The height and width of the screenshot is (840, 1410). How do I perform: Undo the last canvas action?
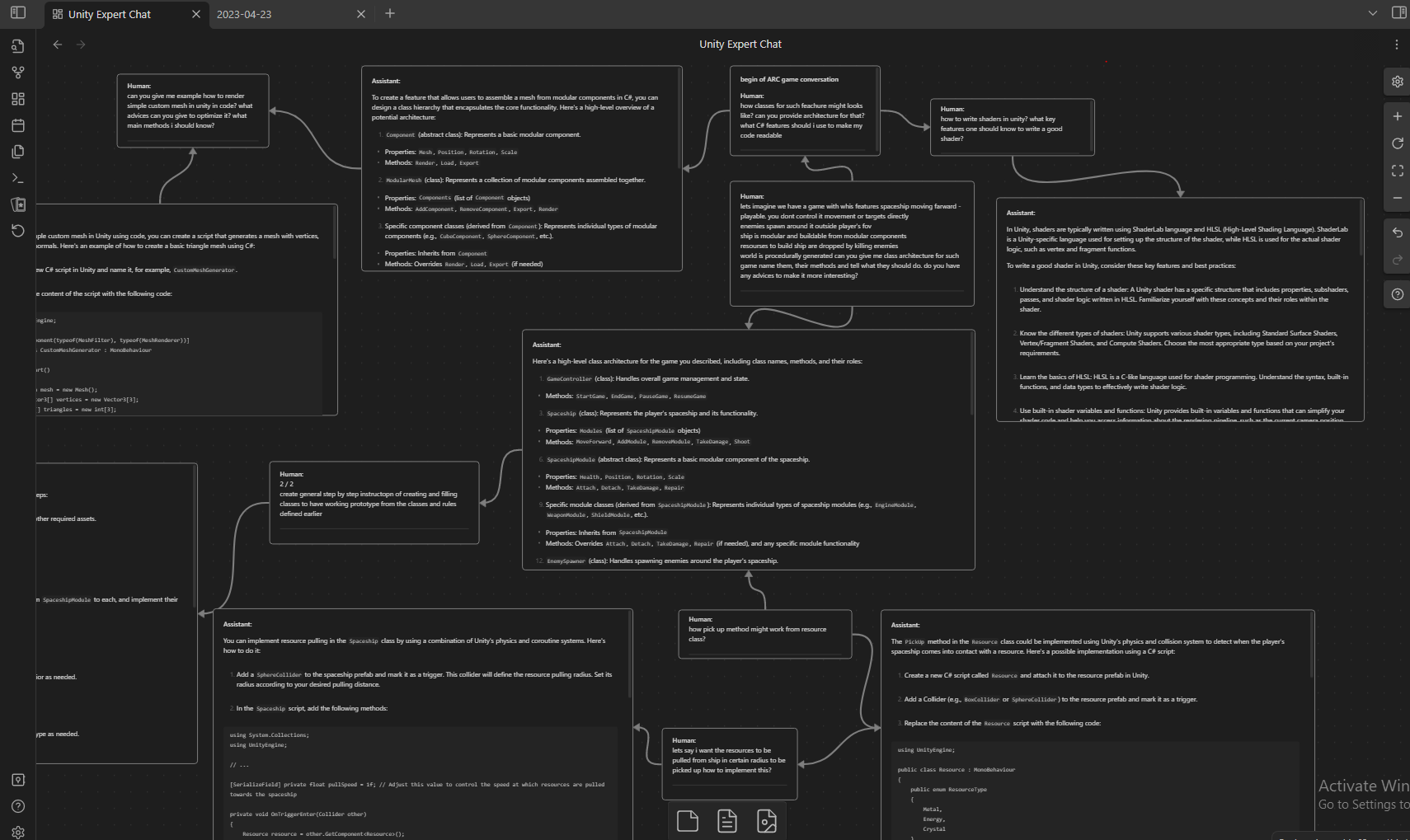coord(1397,232)
